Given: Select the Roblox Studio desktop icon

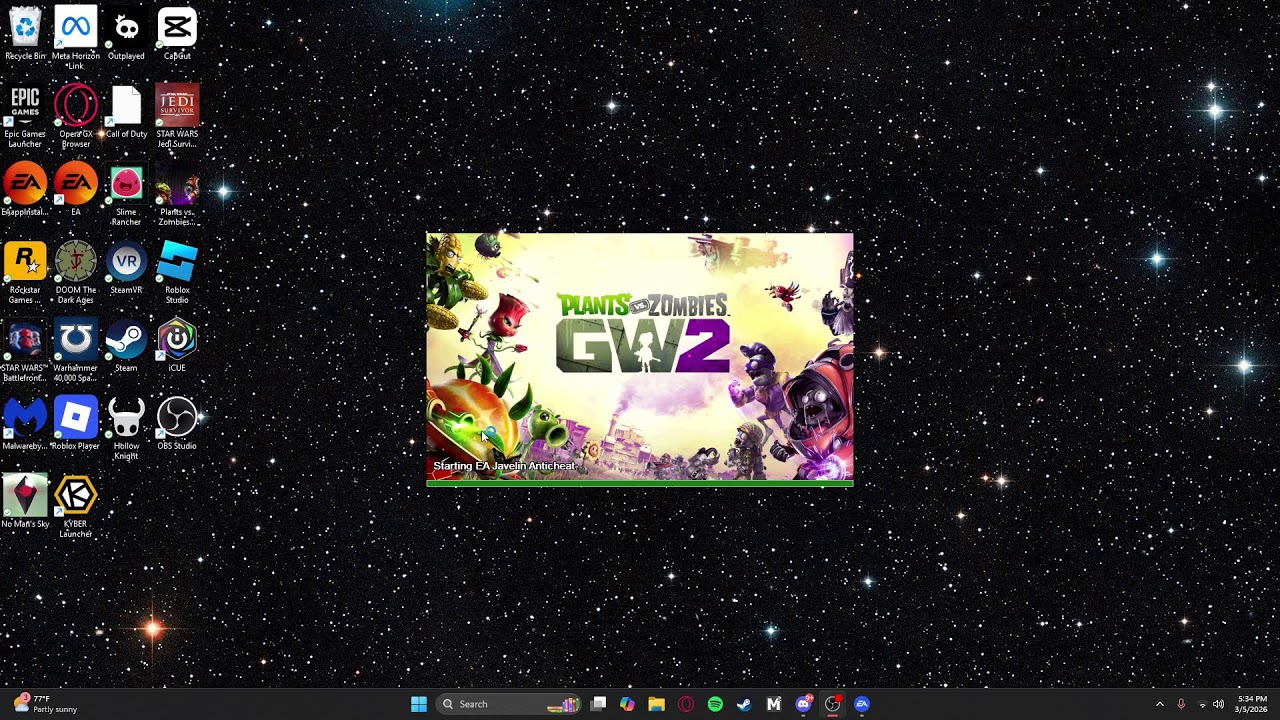Looking at the screenshot, I should 177,273.
